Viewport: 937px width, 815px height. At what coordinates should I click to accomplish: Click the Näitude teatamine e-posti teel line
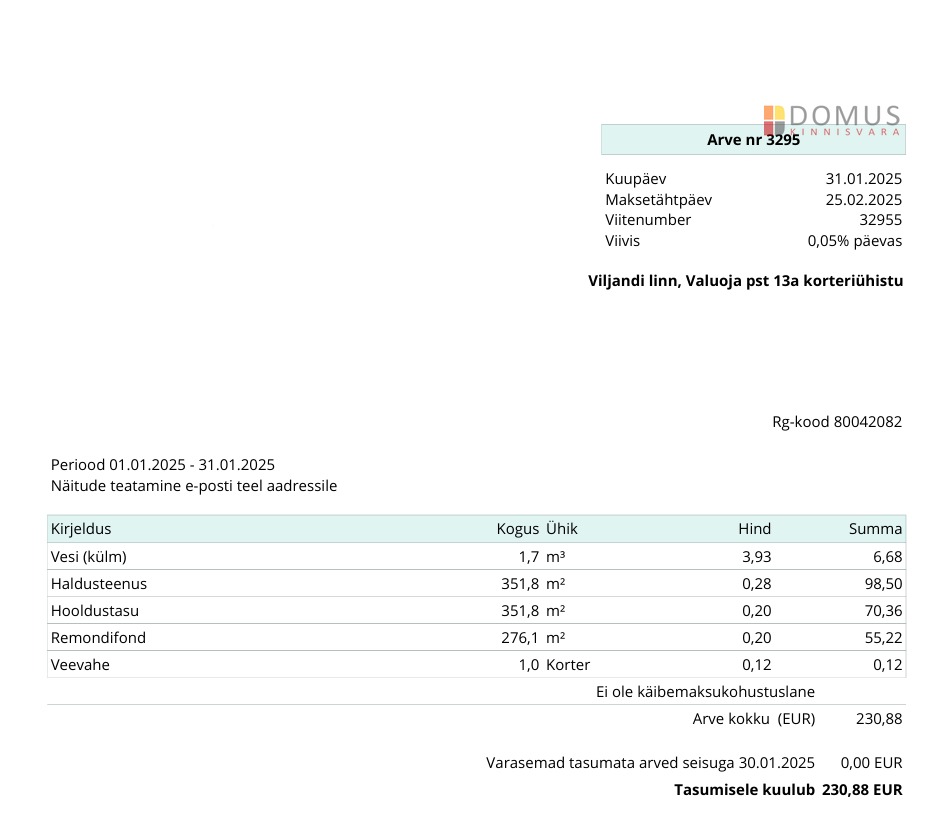(x=194, y=486)
